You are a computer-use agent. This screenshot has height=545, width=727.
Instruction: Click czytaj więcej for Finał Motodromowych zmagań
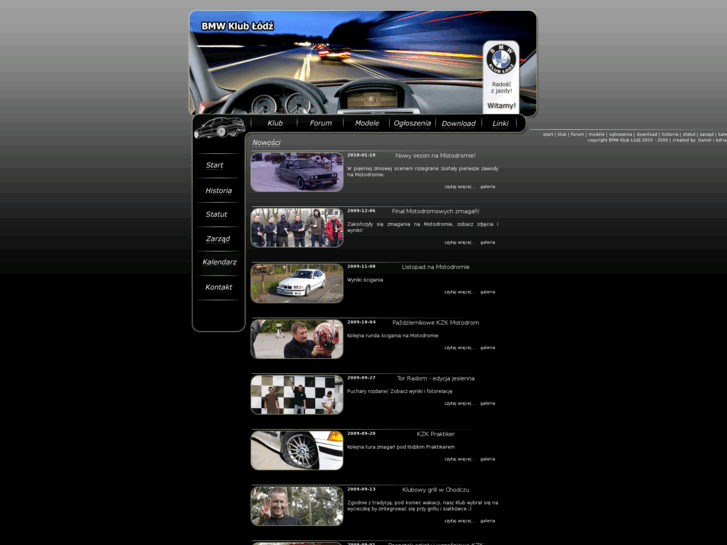[x=459, y=243]
